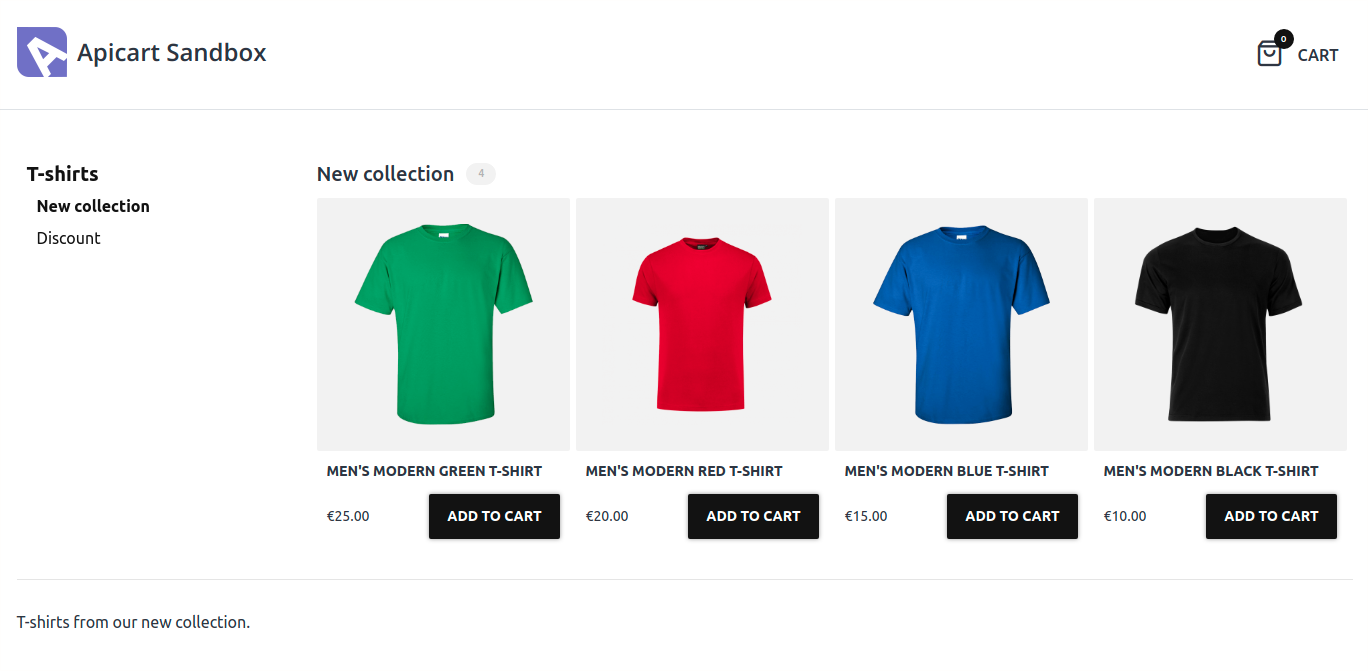
Task: Open the New collection sidebar category
Action: click(93, 206)
